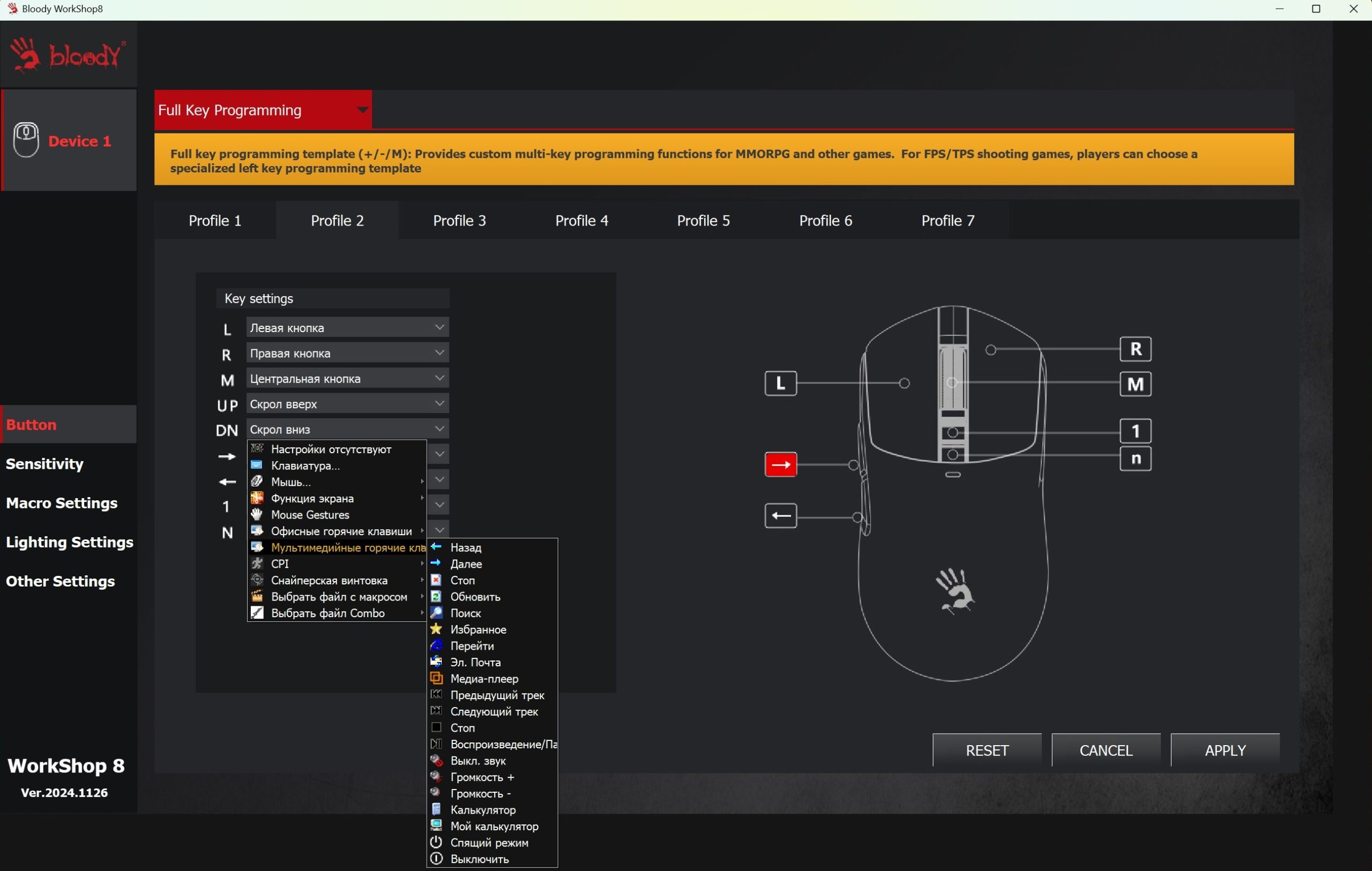
Task: Select Воспроизведение/Пауза entry
Action: 491,745
